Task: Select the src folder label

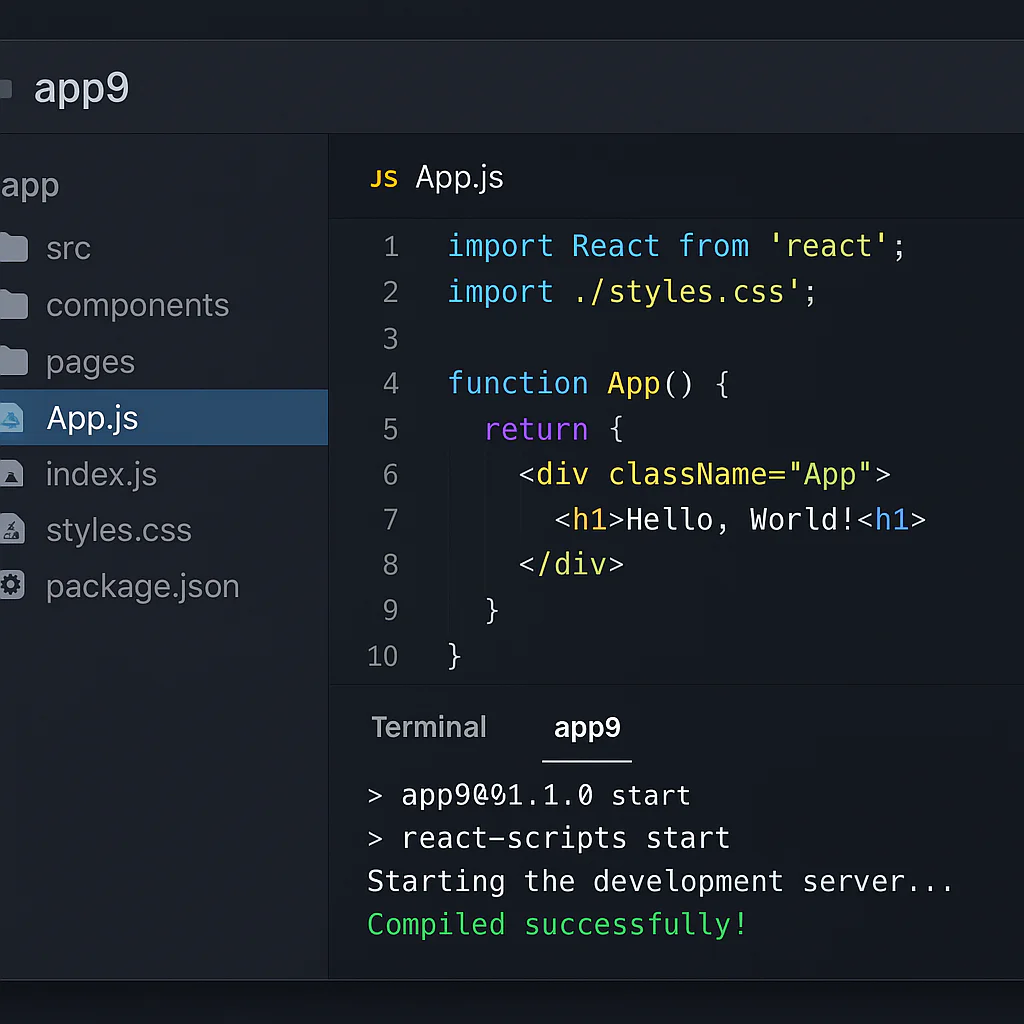Action: click(69, 248)
